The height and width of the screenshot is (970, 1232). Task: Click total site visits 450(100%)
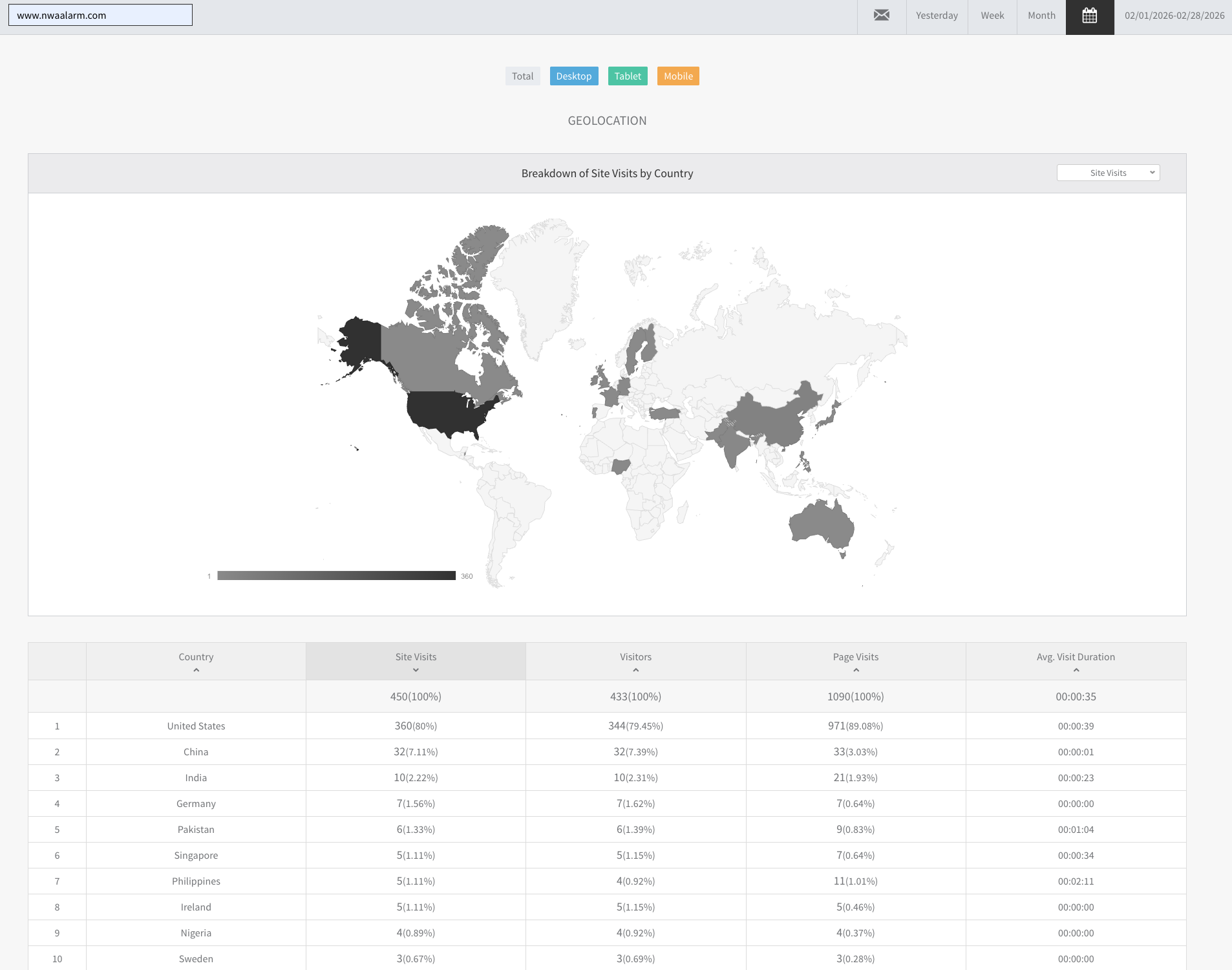tap(416, 696)
